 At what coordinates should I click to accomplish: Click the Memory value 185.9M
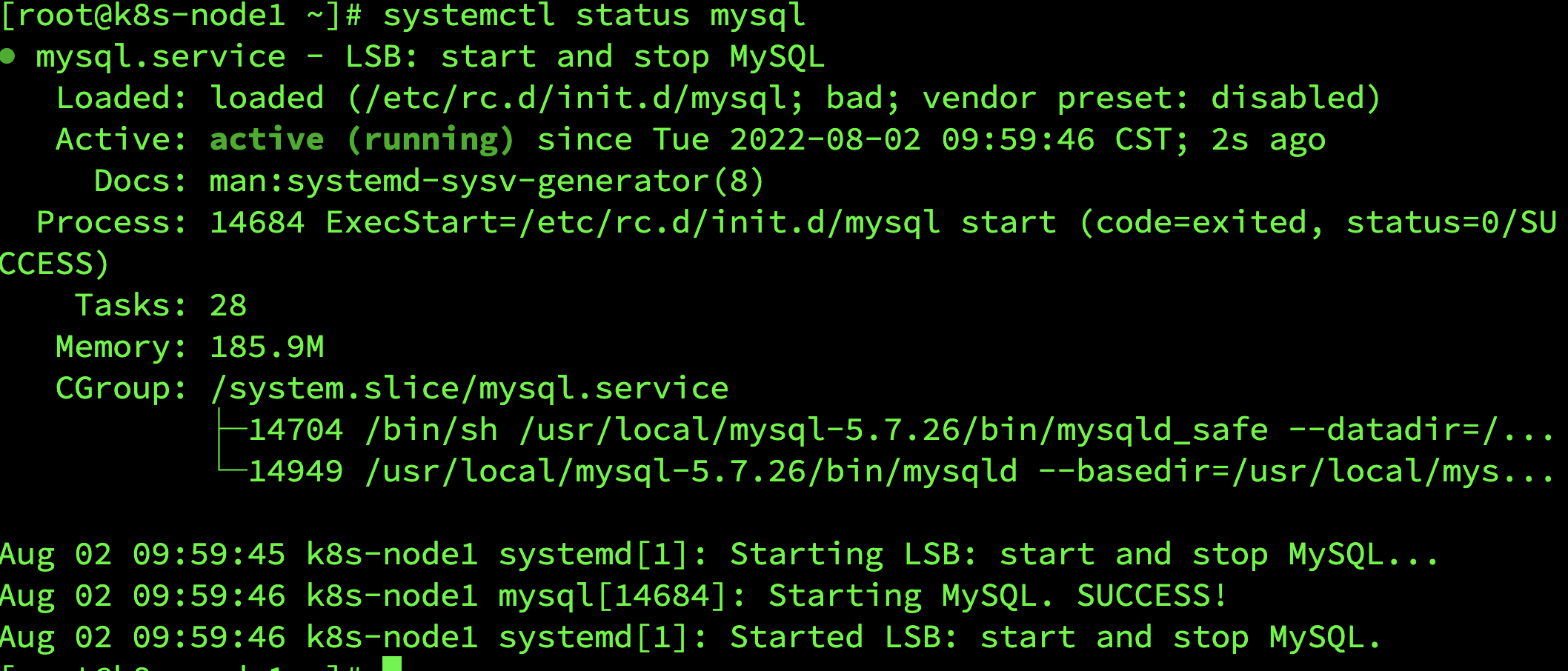point(267,347)
